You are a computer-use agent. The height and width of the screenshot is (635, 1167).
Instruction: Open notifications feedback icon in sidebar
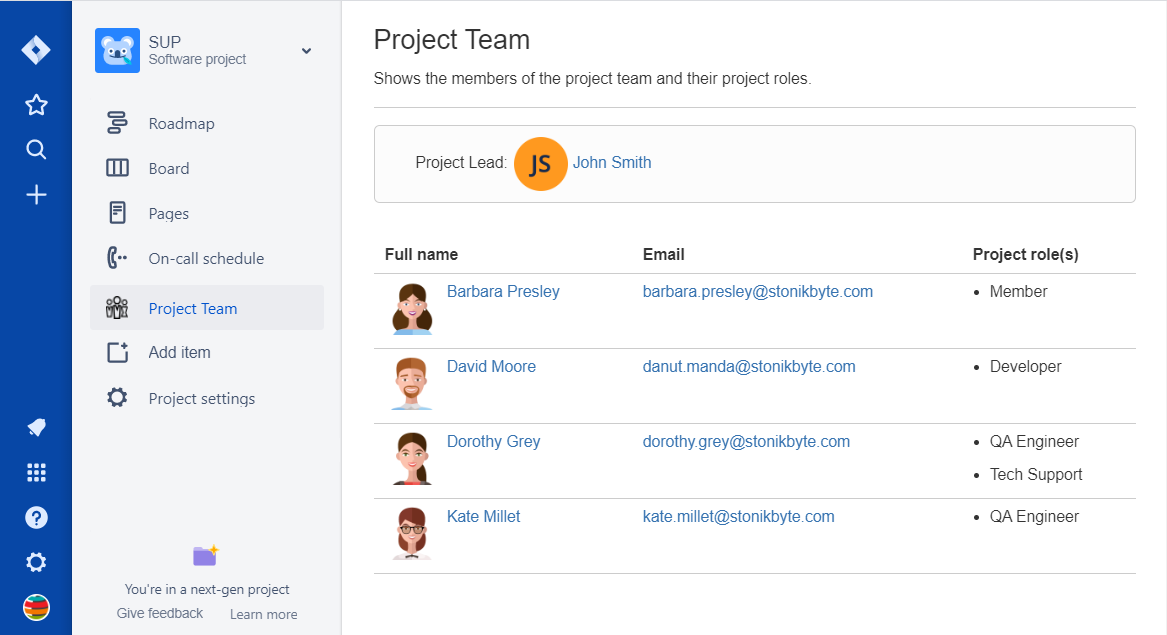click(36, 428)
